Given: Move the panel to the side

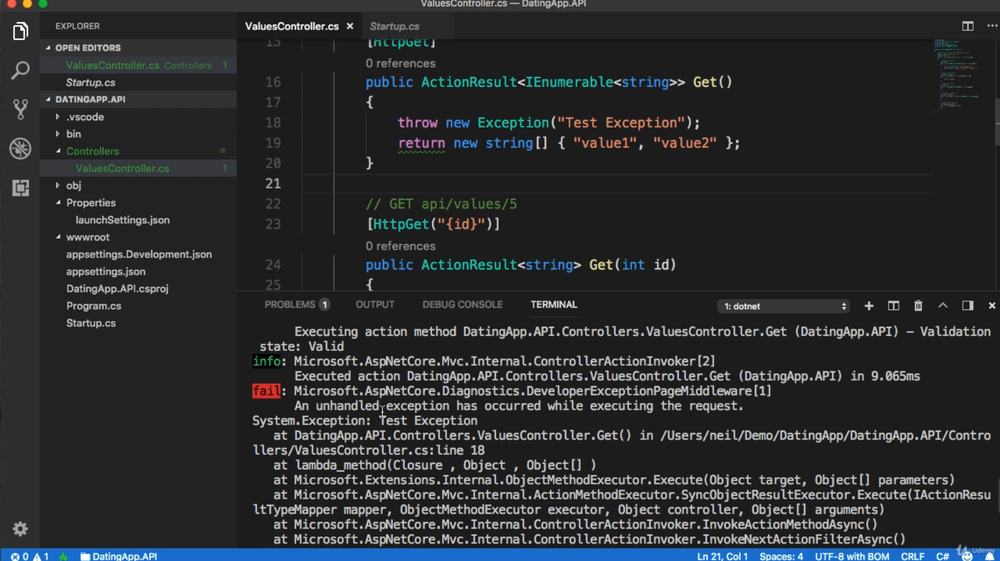Looking at the screenshot, I should pyautogui.click(x=967, y=306).
